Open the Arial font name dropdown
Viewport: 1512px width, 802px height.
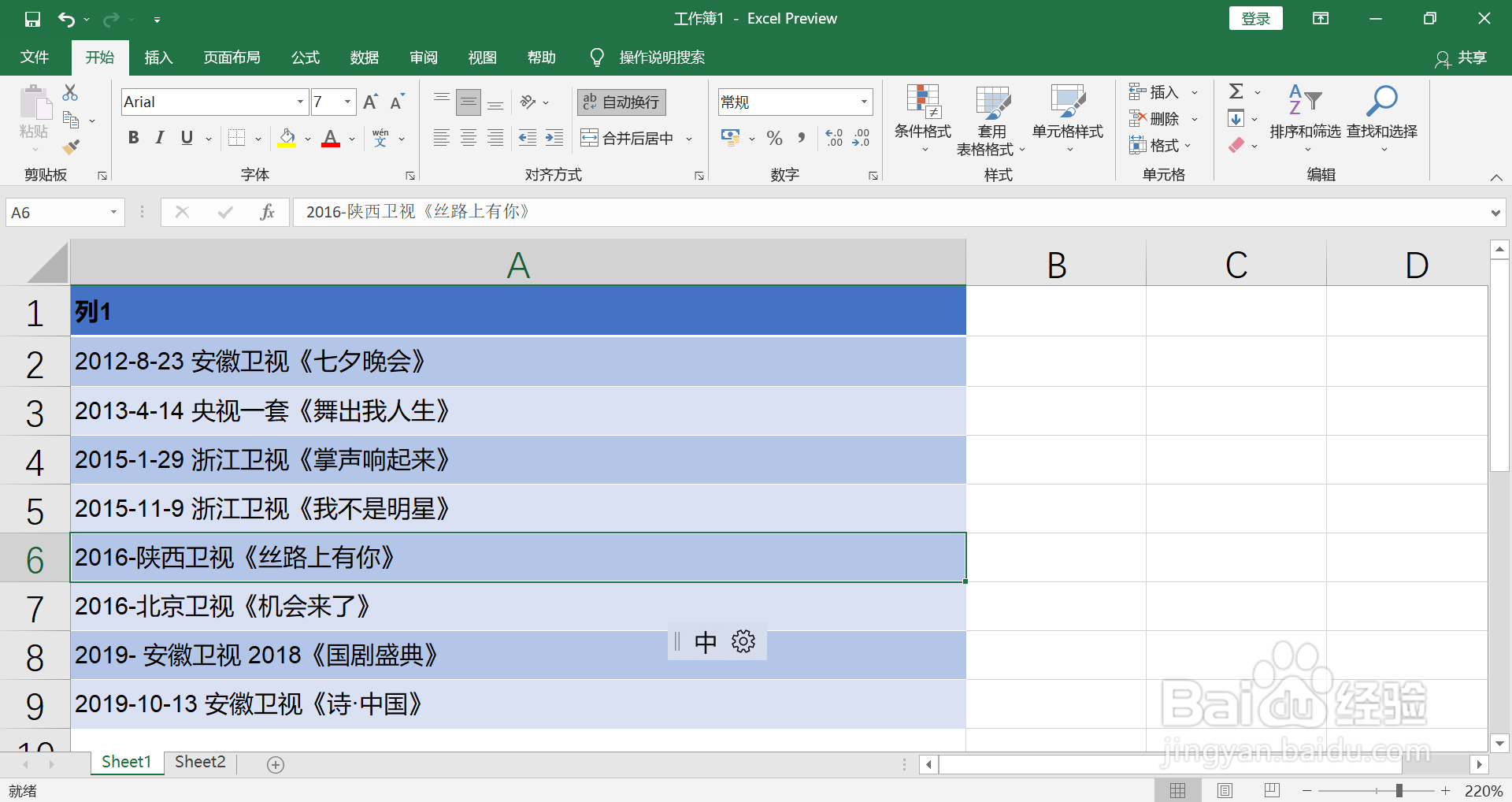click(x=300, y=102)
